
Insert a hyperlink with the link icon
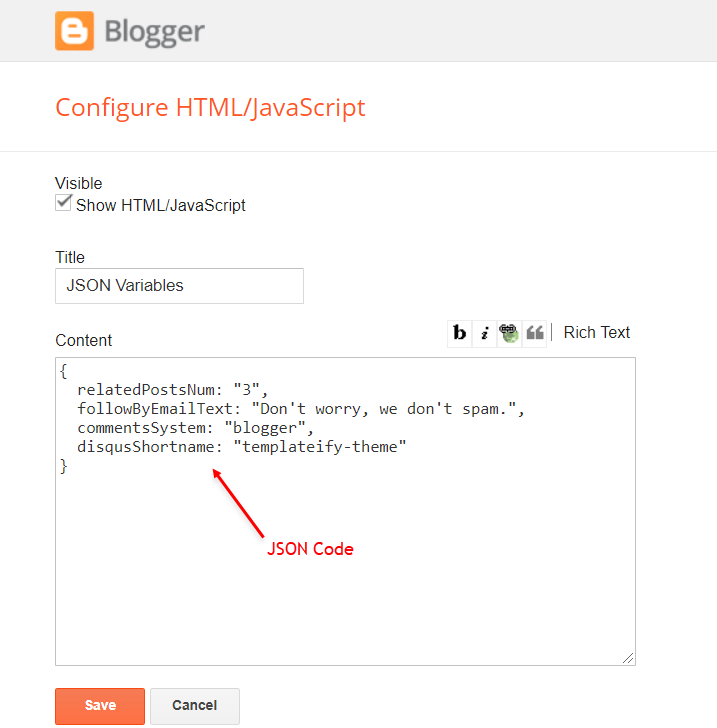tap(509, 333)
